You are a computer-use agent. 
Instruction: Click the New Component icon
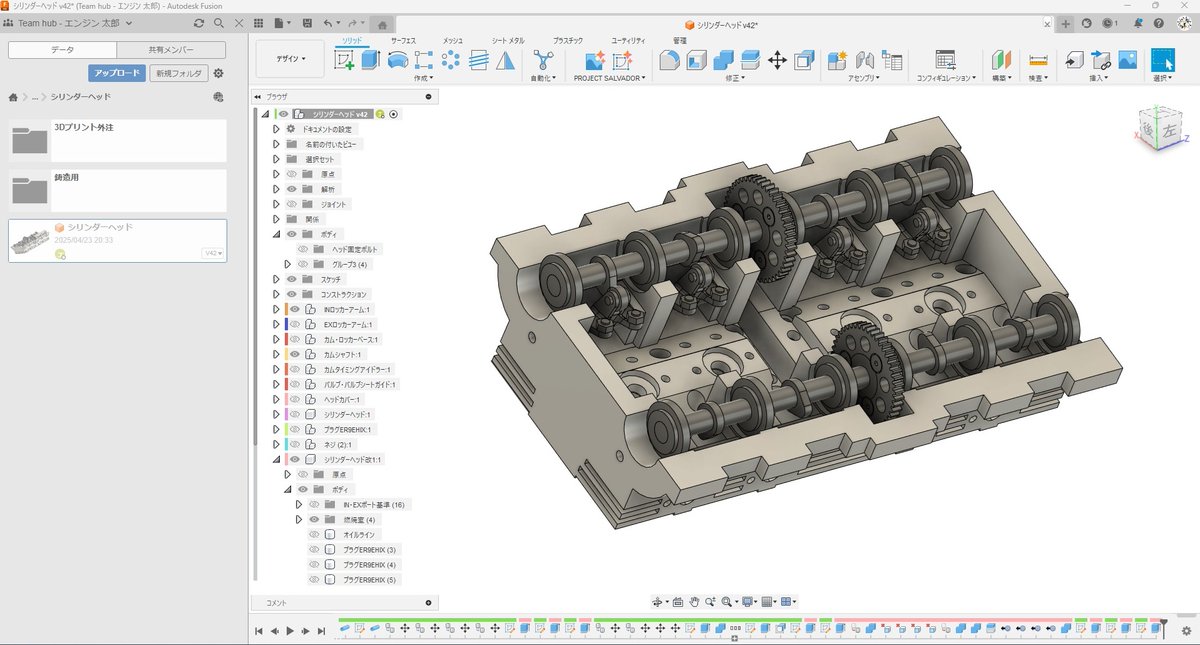tap(838, 60)
